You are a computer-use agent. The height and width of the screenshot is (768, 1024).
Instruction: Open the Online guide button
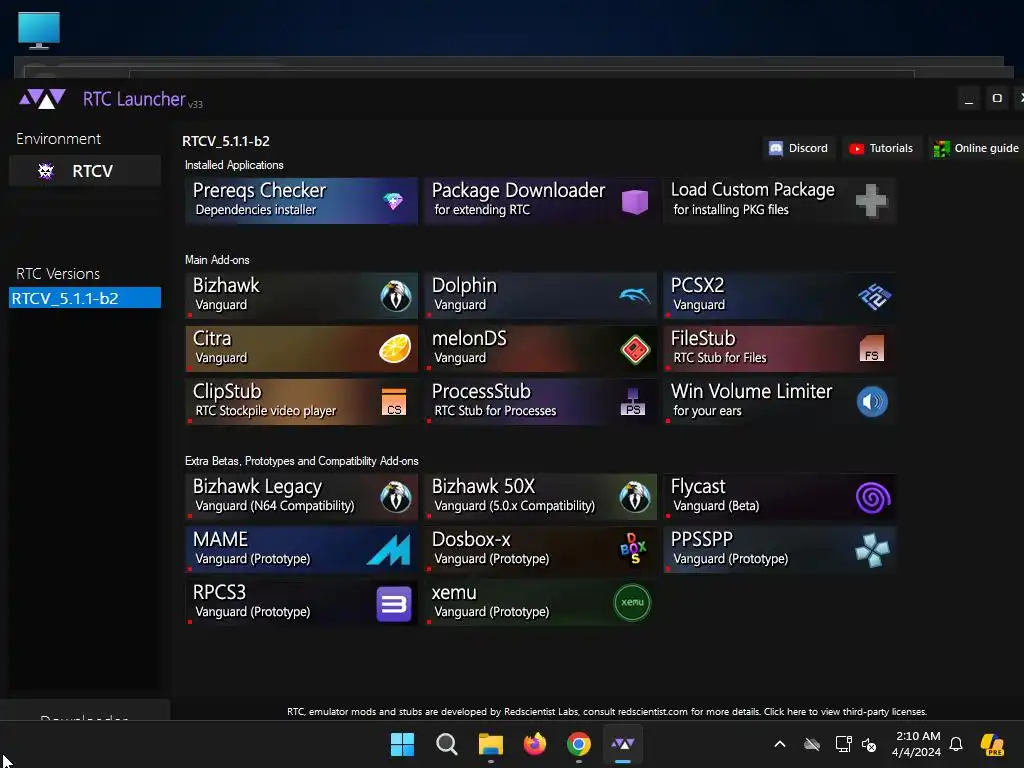976,148
